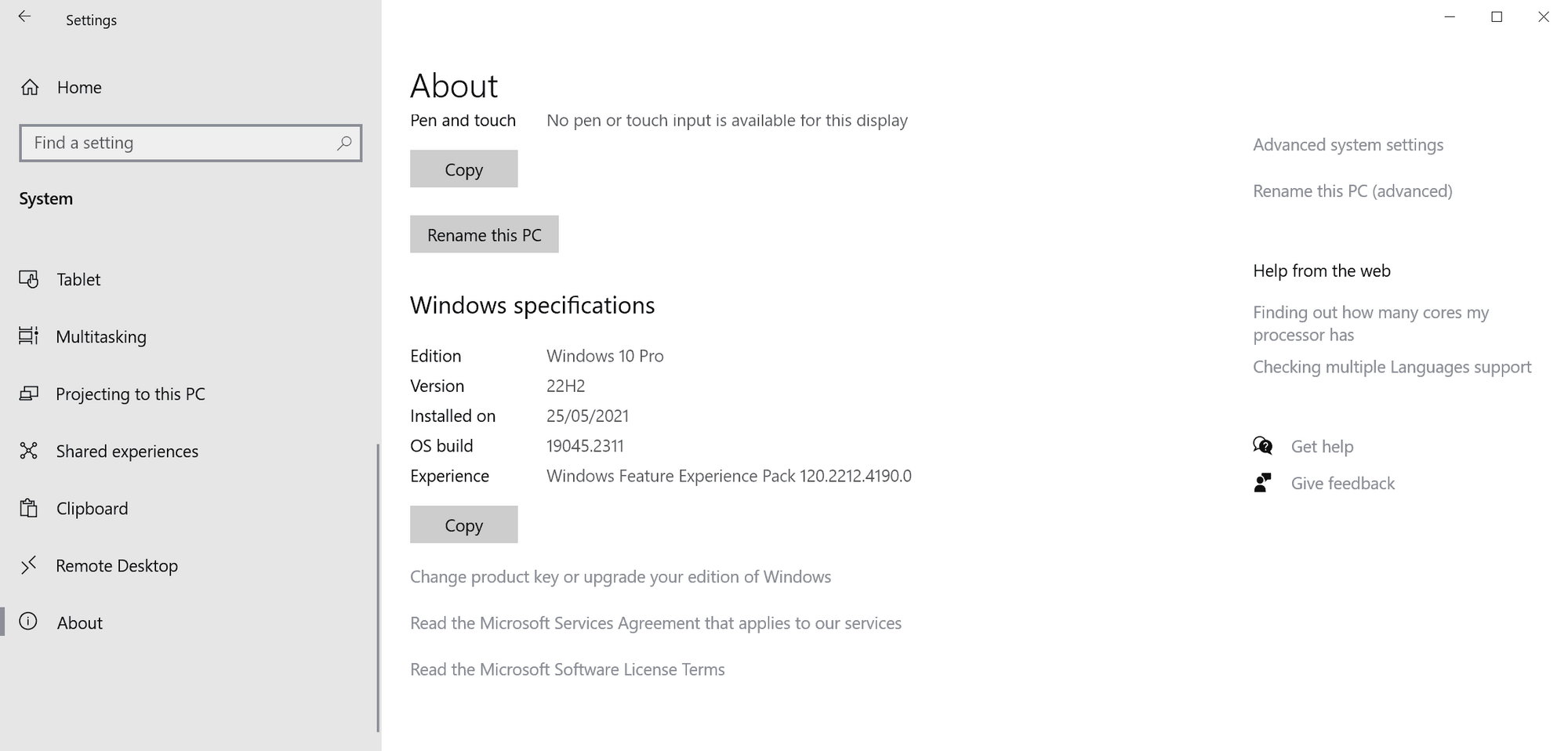Click the 'Pen and touch' label

tap(463, 121)
